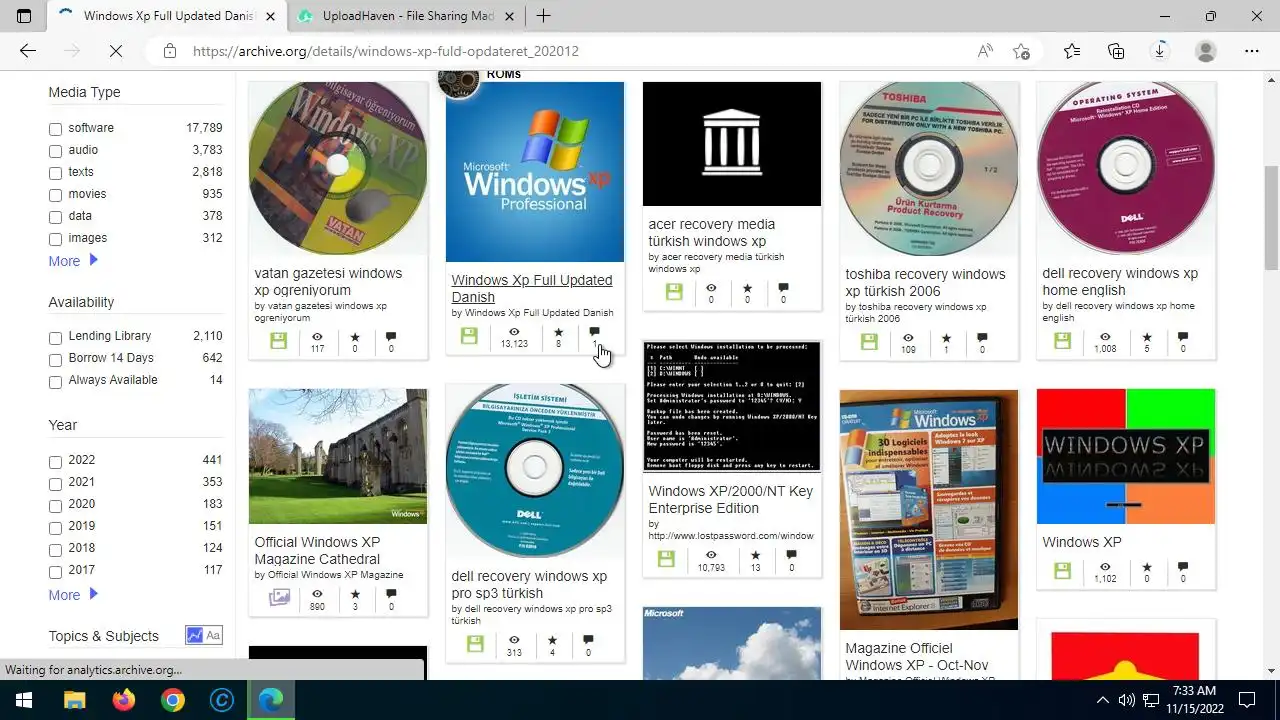1280x720 pixels.
Task: Click software icon under Windows Xp Full Updated Danish
Action: point(469,336)
